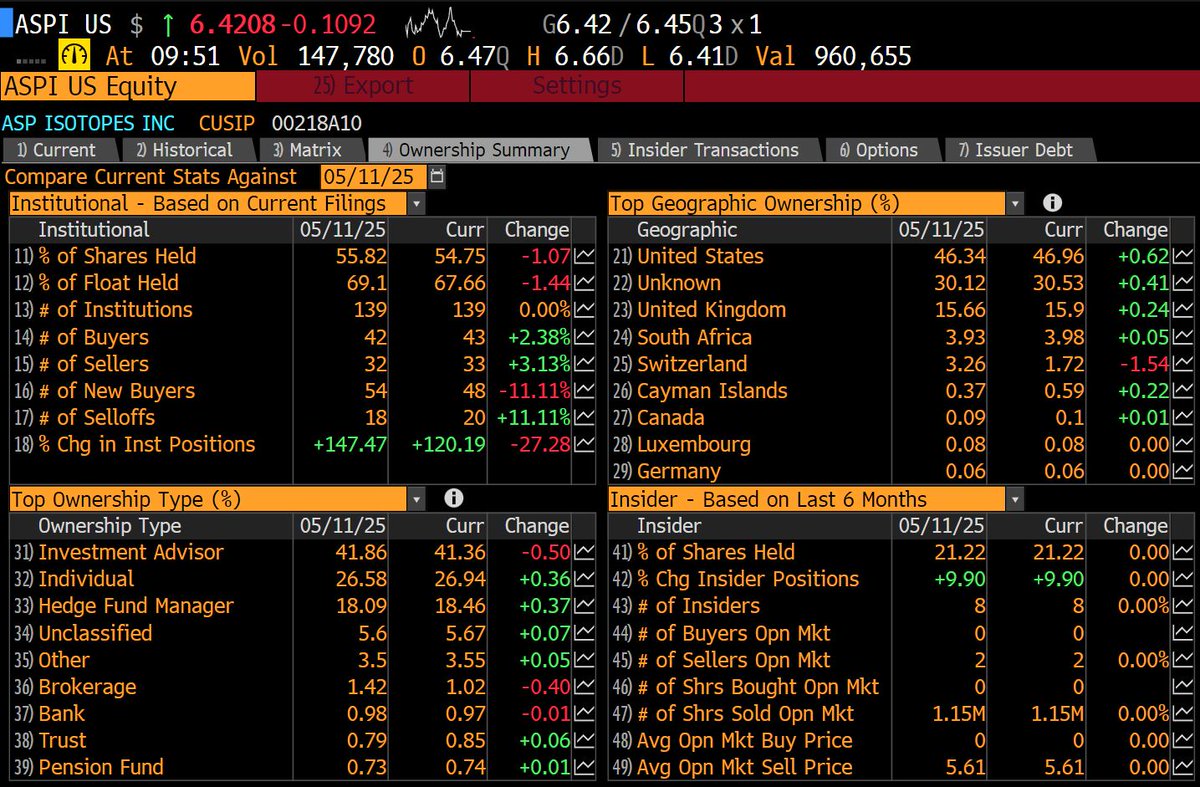Click the Export button
1200x787 pixels.
pos(363,86)
